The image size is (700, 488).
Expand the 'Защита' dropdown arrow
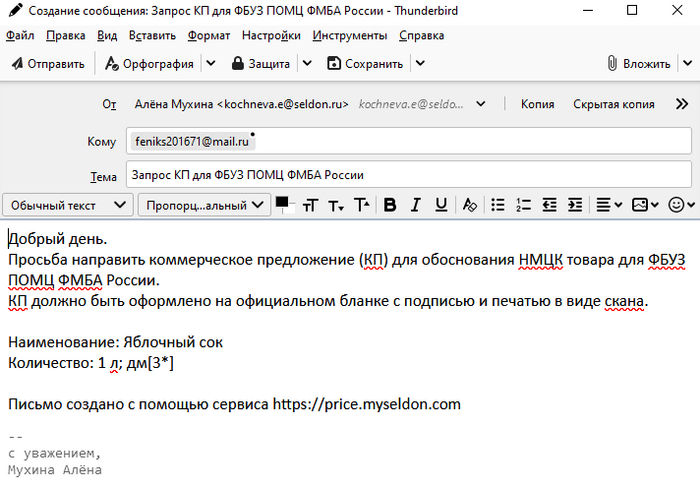click(307, 64)
